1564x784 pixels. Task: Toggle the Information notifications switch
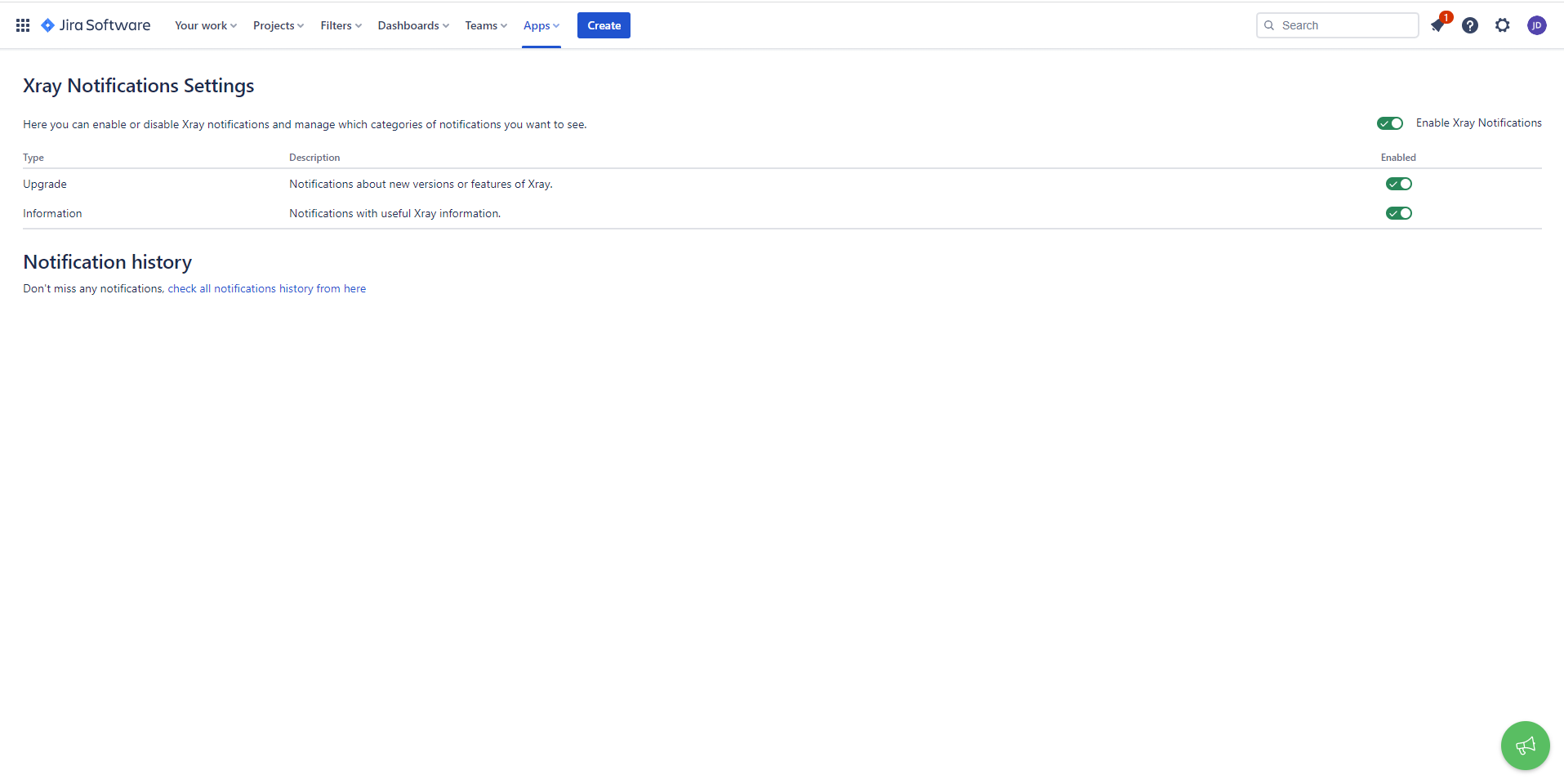pos(1399,213)
